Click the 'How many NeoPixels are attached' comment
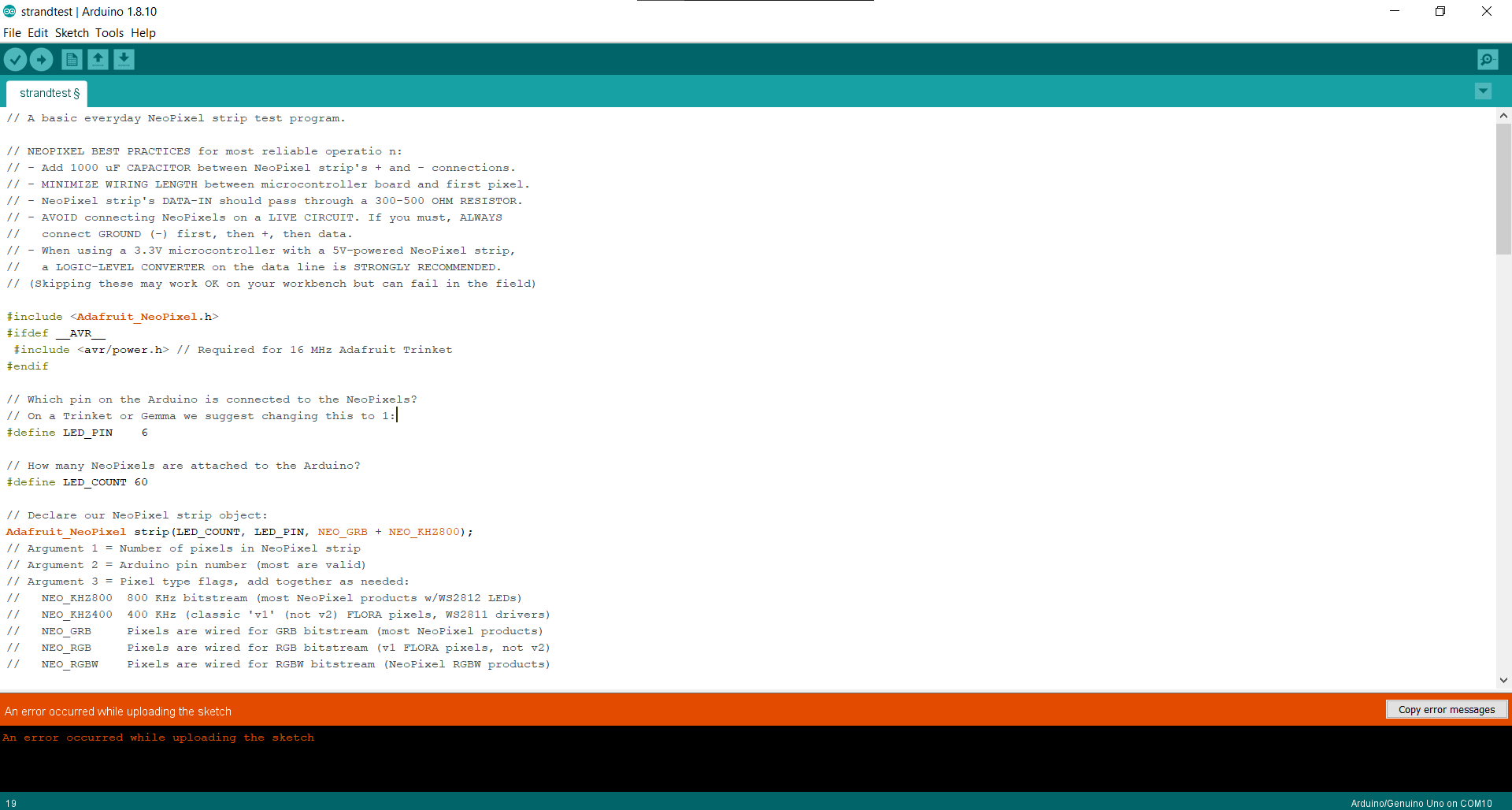1512x810 pixels. coord(183,466)
